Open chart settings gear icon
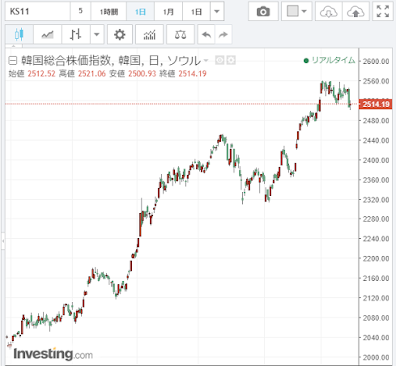This screenshot has width=400, height=366. point(119,34)
